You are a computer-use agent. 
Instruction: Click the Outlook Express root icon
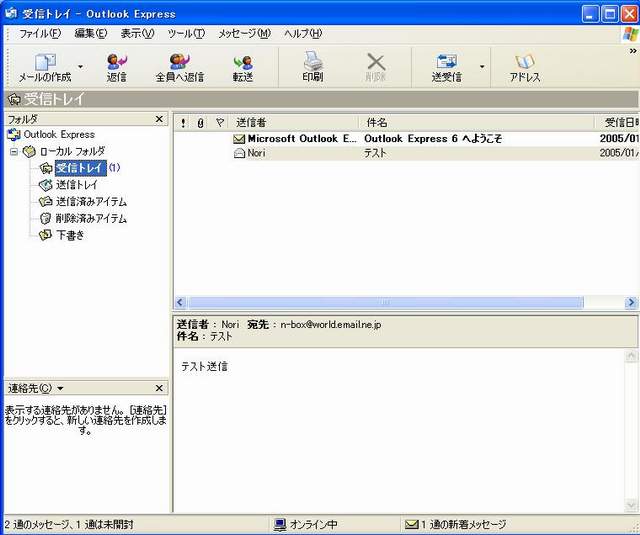[14, 134]
